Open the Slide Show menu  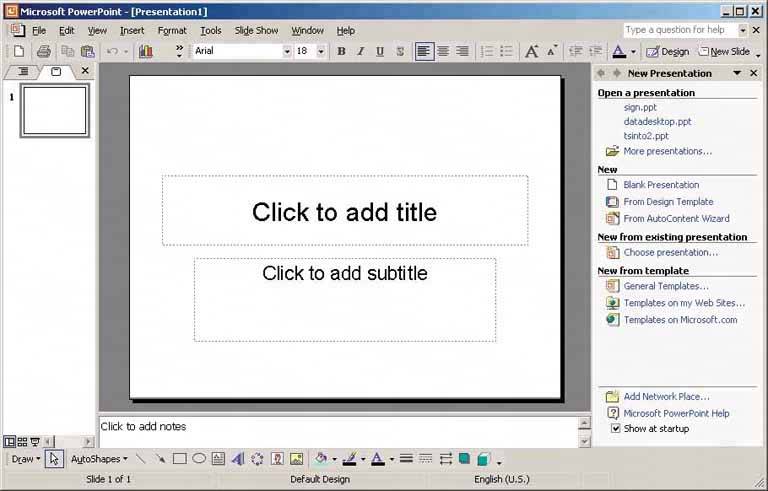[256, 30]
